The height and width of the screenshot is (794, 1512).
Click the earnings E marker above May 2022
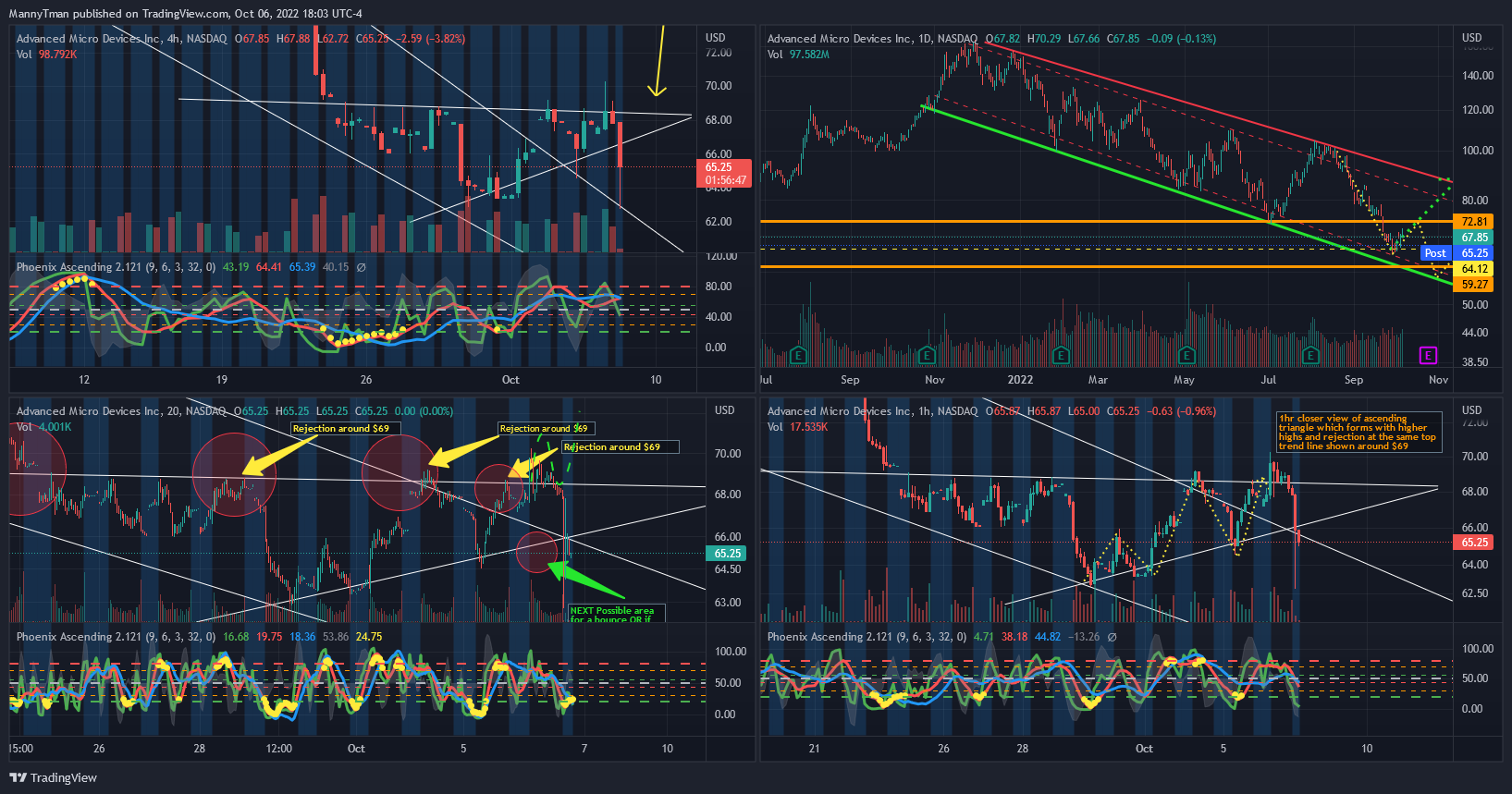(1186, 355)
